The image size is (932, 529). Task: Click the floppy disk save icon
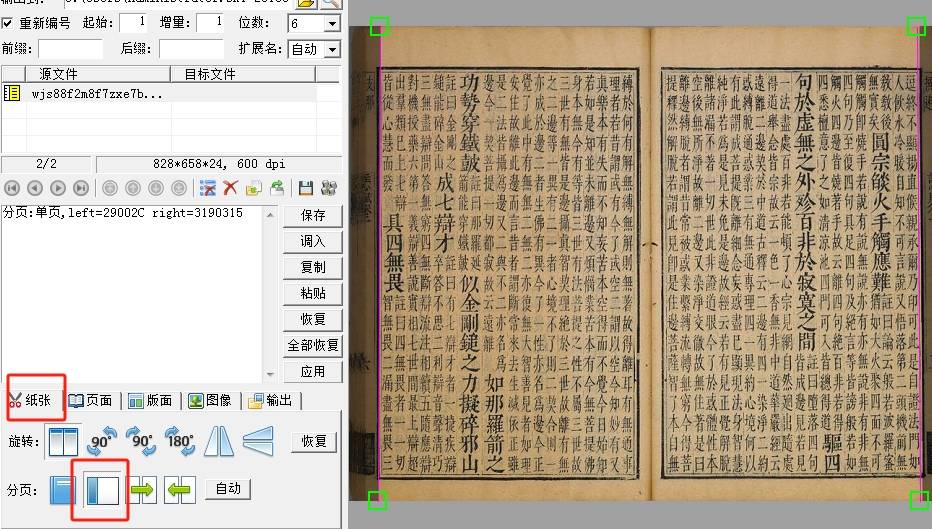(305, 187)
